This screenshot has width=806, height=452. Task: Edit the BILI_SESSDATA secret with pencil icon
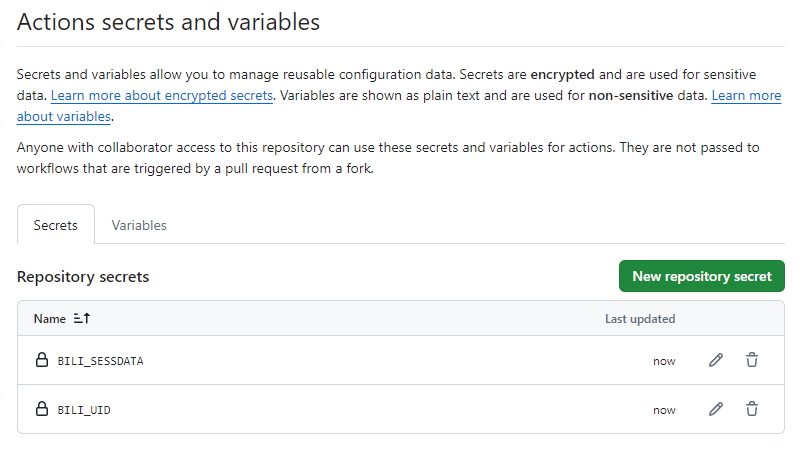[x=715, y=360]
